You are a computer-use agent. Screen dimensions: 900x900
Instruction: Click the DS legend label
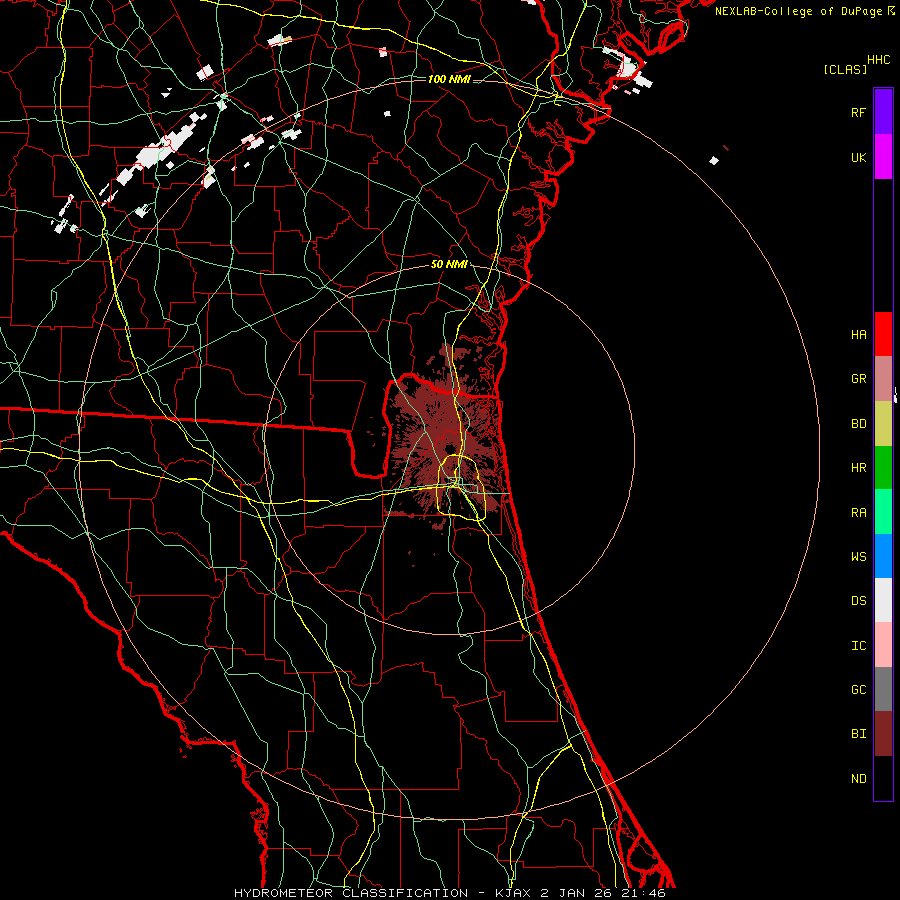858,601
